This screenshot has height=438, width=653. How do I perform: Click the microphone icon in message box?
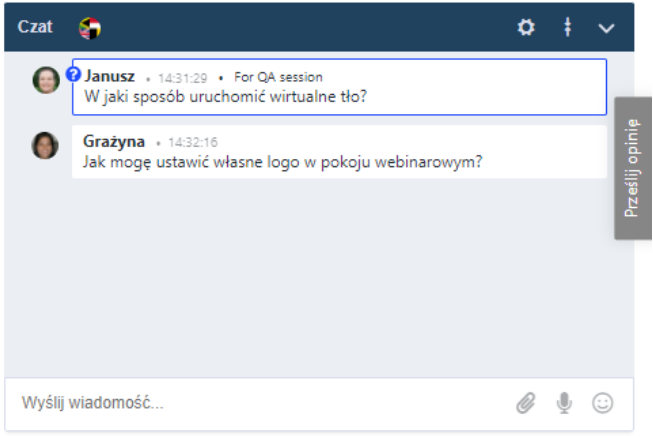tap(564, 403)
